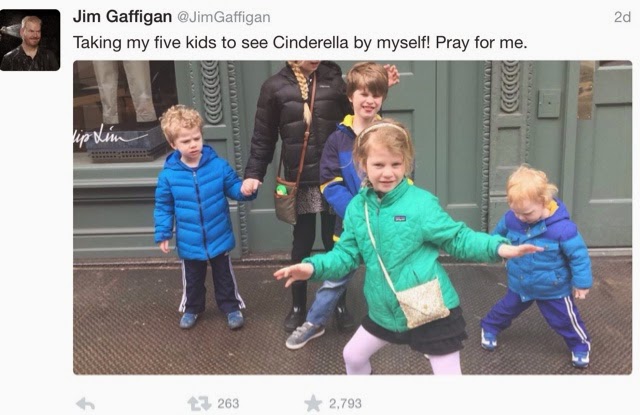Retweet using the retweet arrows icon

(x=199, y=404)
